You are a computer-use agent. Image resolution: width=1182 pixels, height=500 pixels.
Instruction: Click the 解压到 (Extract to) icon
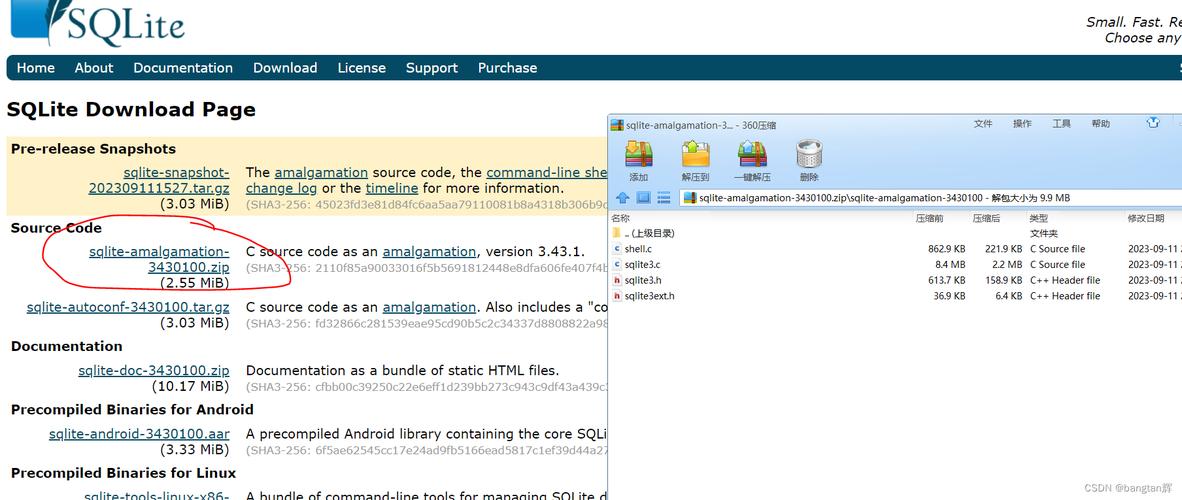[695, 154]
